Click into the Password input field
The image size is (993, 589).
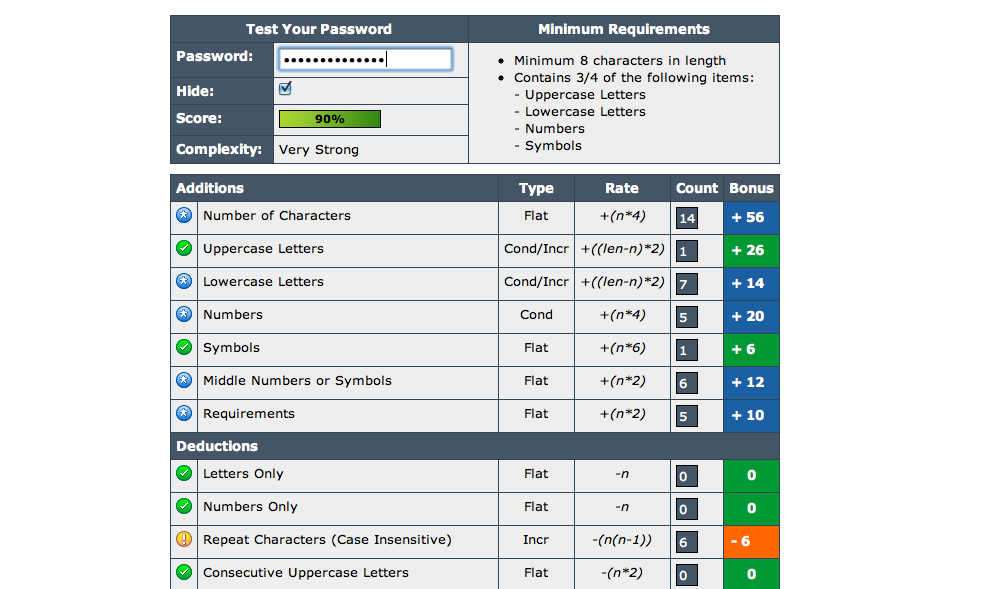(x=364, y=59)
